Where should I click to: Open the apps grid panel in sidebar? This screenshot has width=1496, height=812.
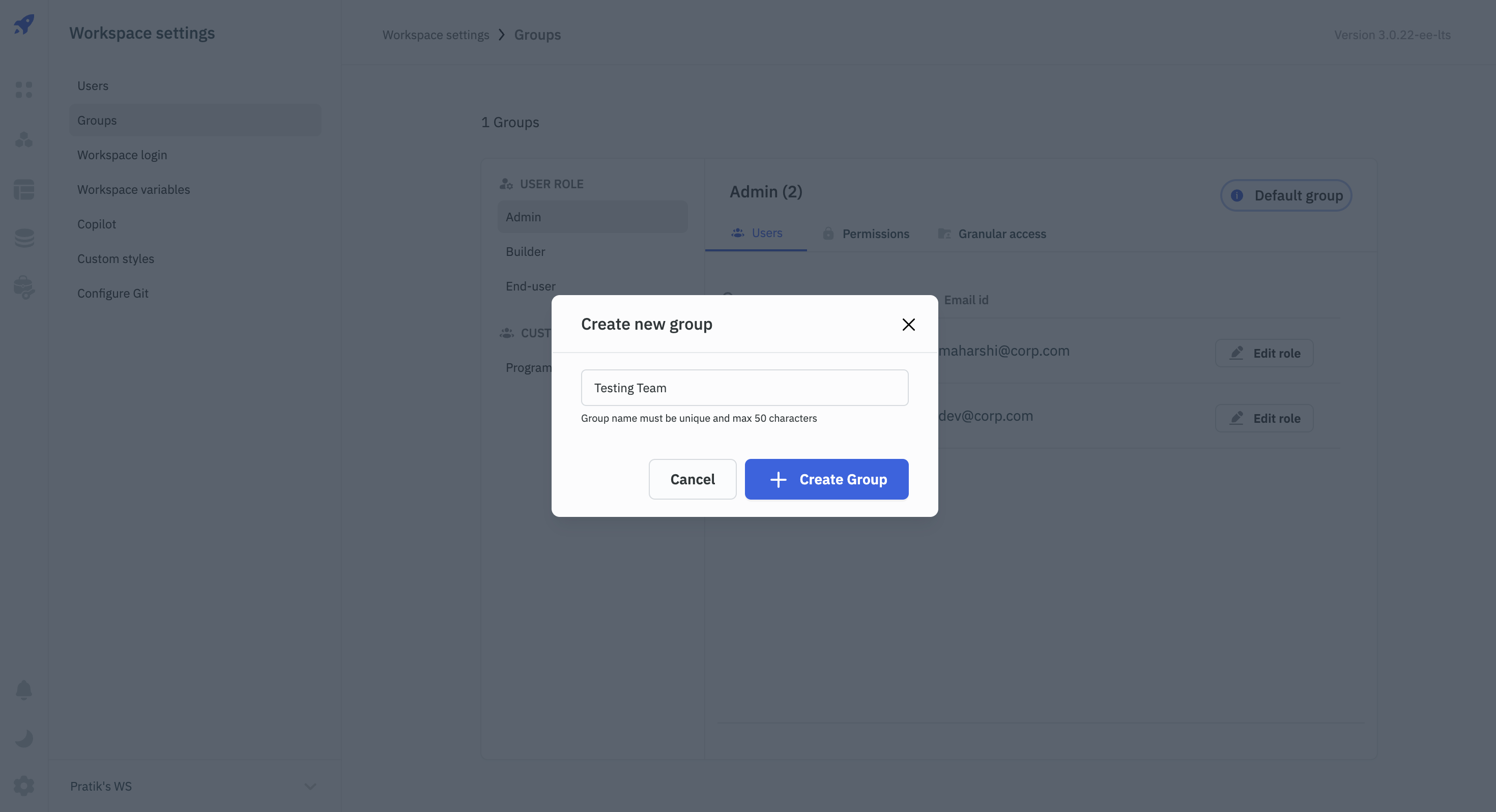click(x=23, y=90)
